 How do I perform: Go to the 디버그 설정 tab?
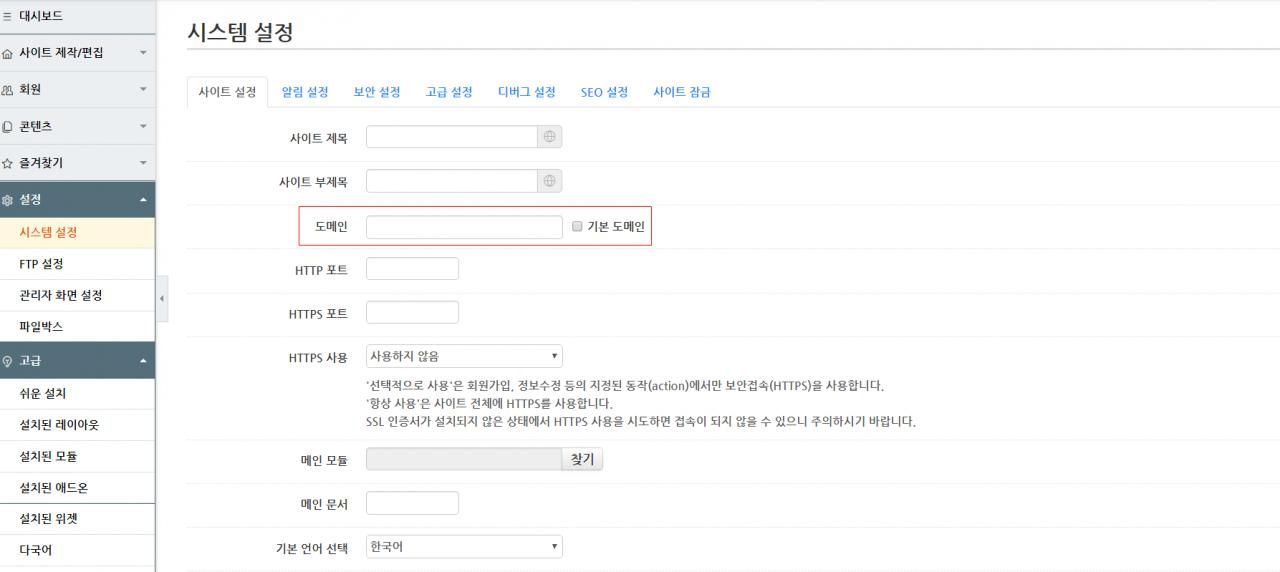coord(526,92)
